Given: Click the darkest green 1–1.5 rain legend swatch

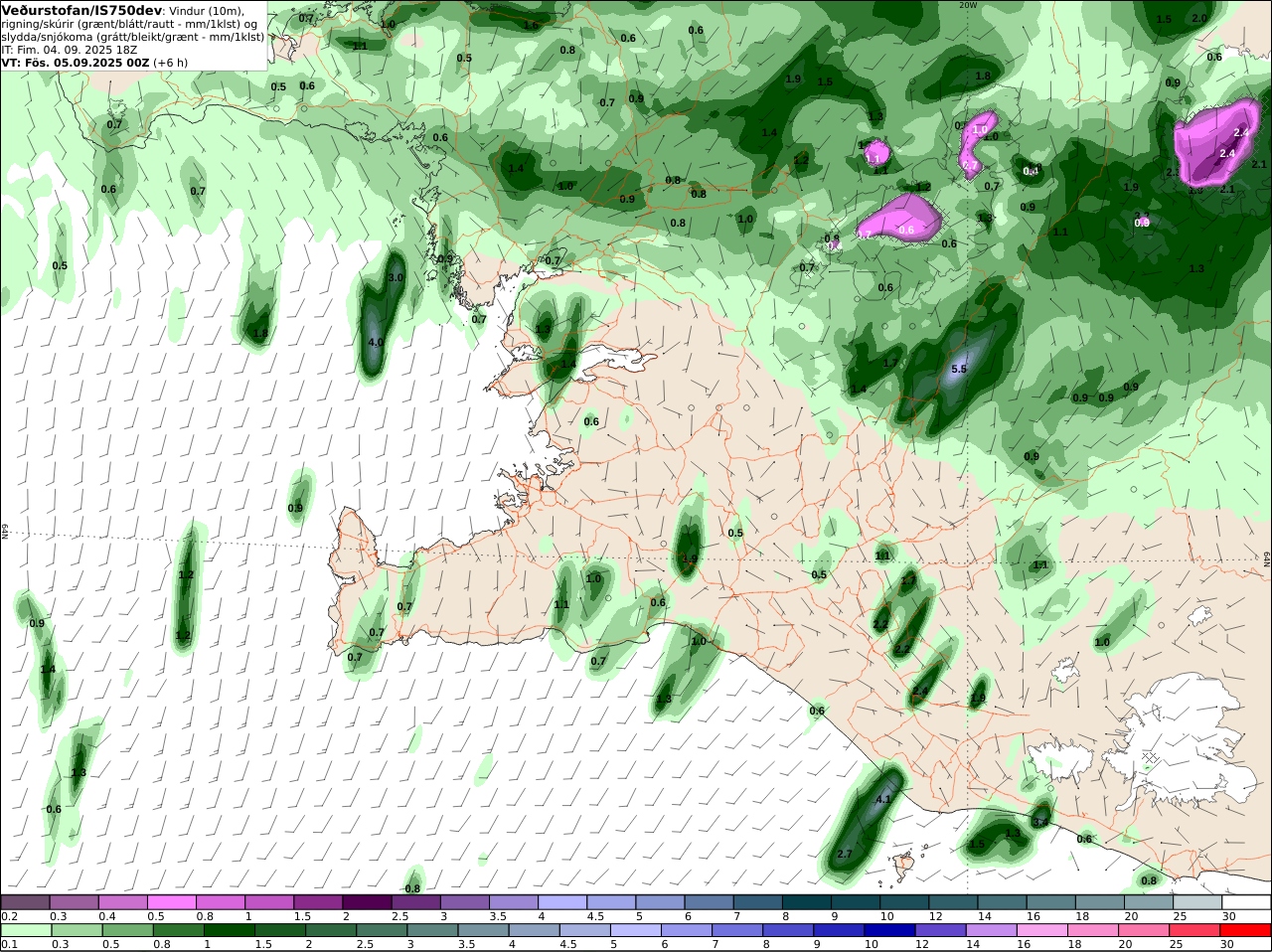Looking at the screenshot, I should point(229,930).
